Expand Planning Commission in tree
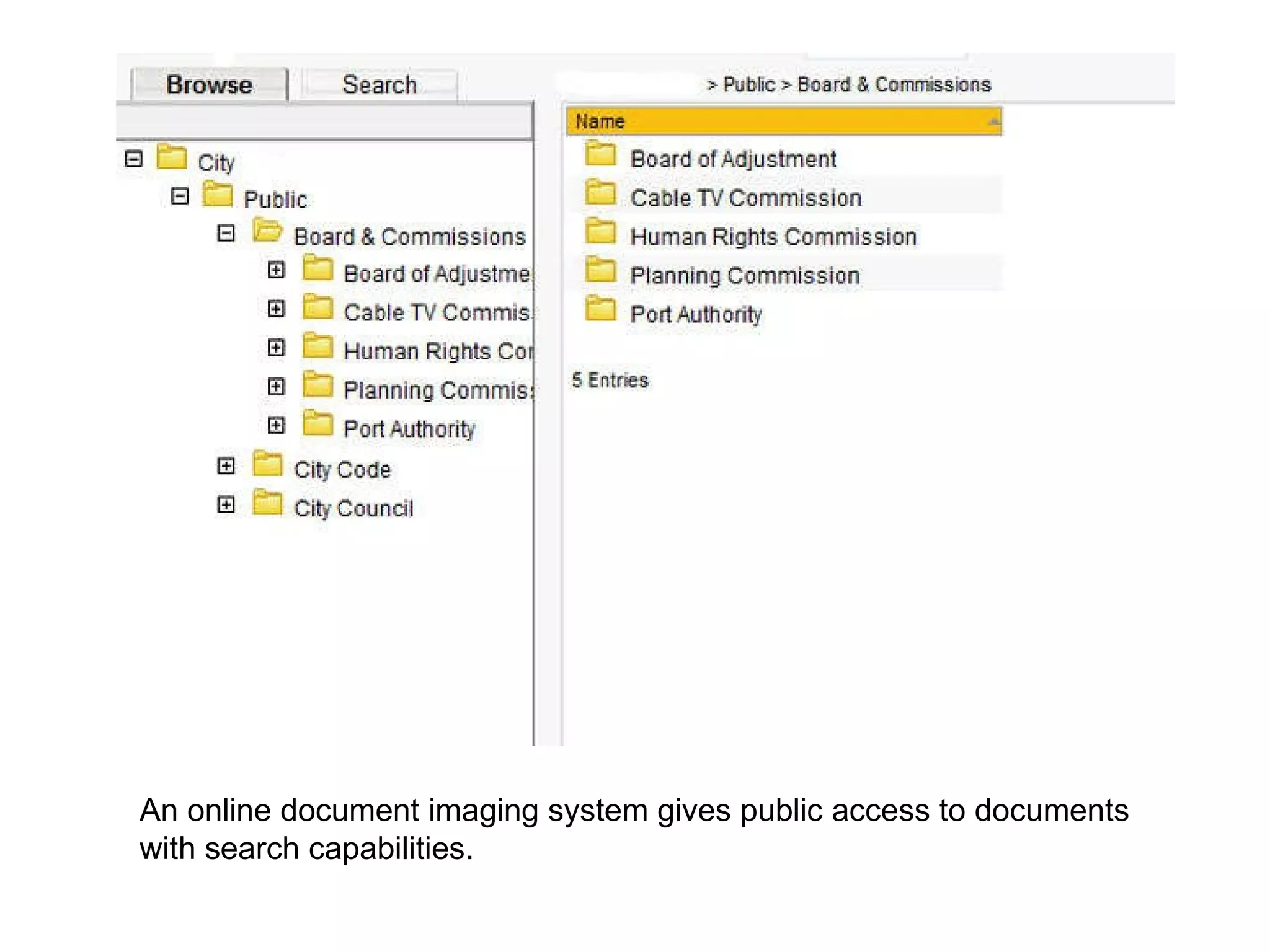 pyautogui.click(x=276, y=387)
